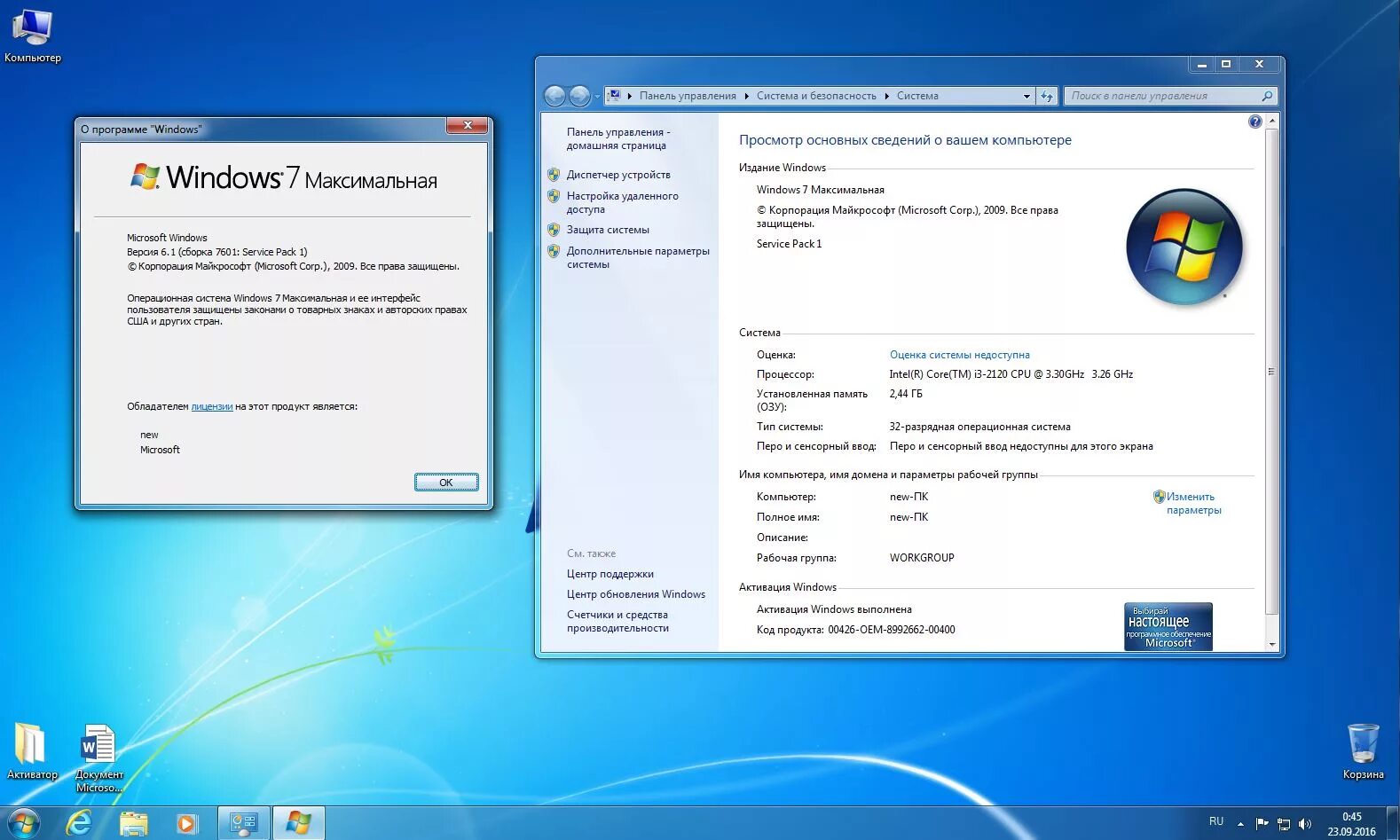Click OK in About Windows dialog

446,483
